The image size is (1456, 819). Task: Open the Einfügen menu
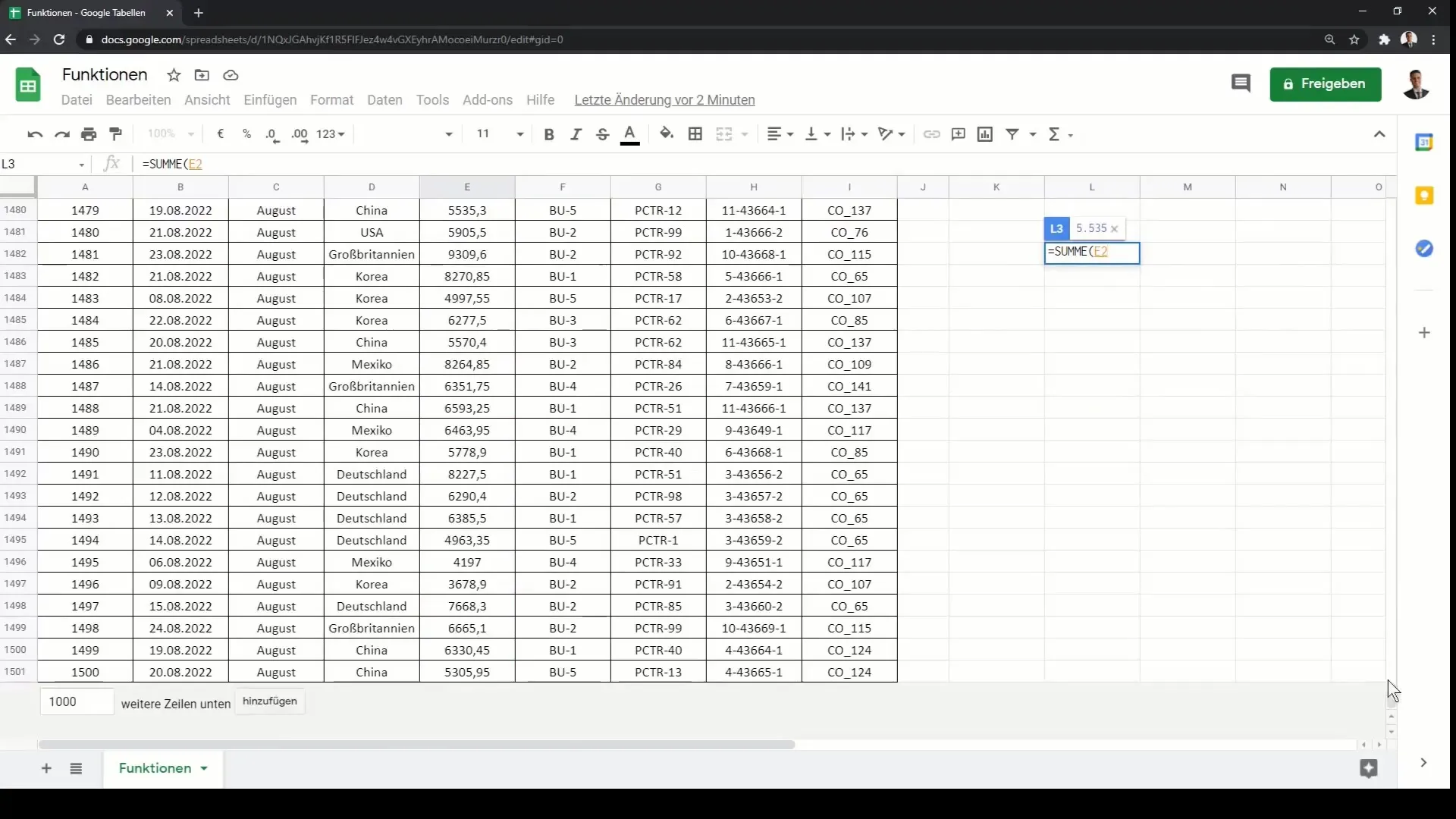tap(270, 100)
